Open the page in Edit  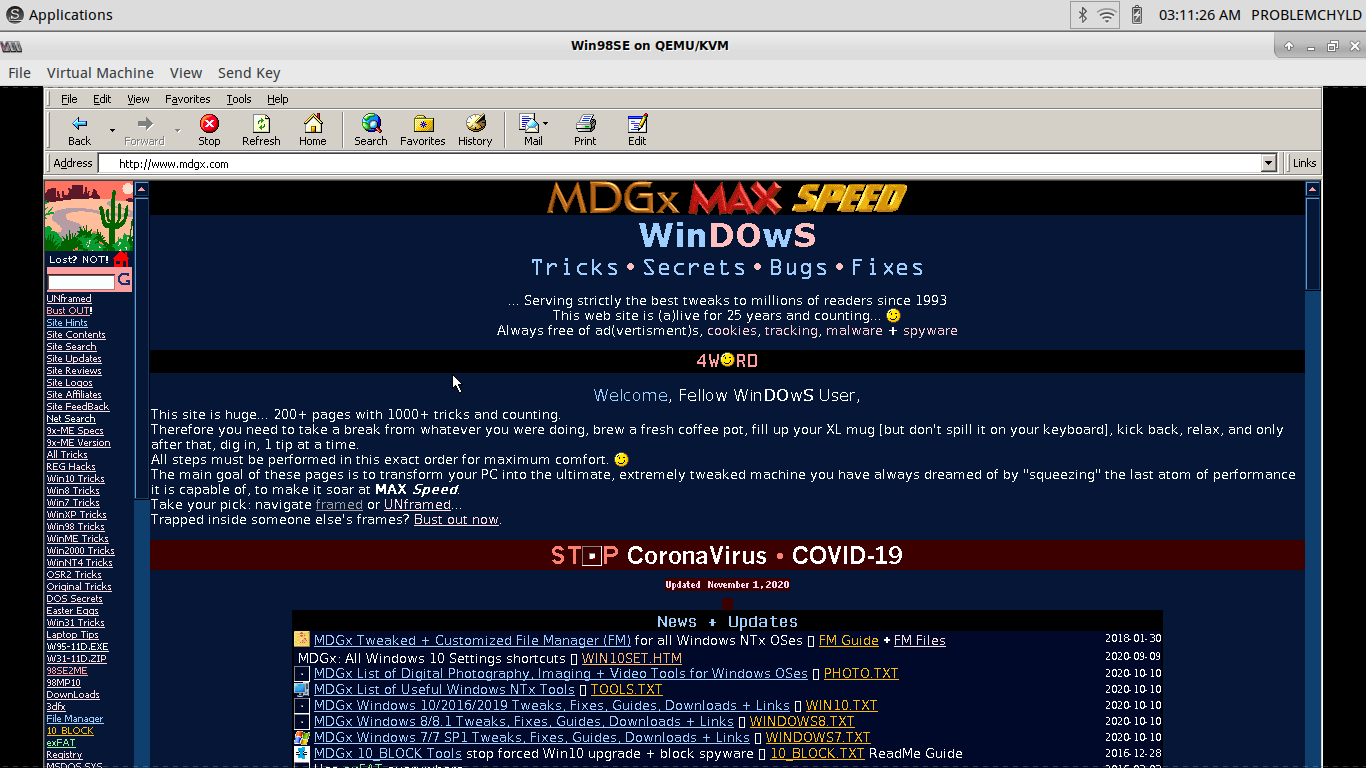pyautogui.click(x=637, y=130)
